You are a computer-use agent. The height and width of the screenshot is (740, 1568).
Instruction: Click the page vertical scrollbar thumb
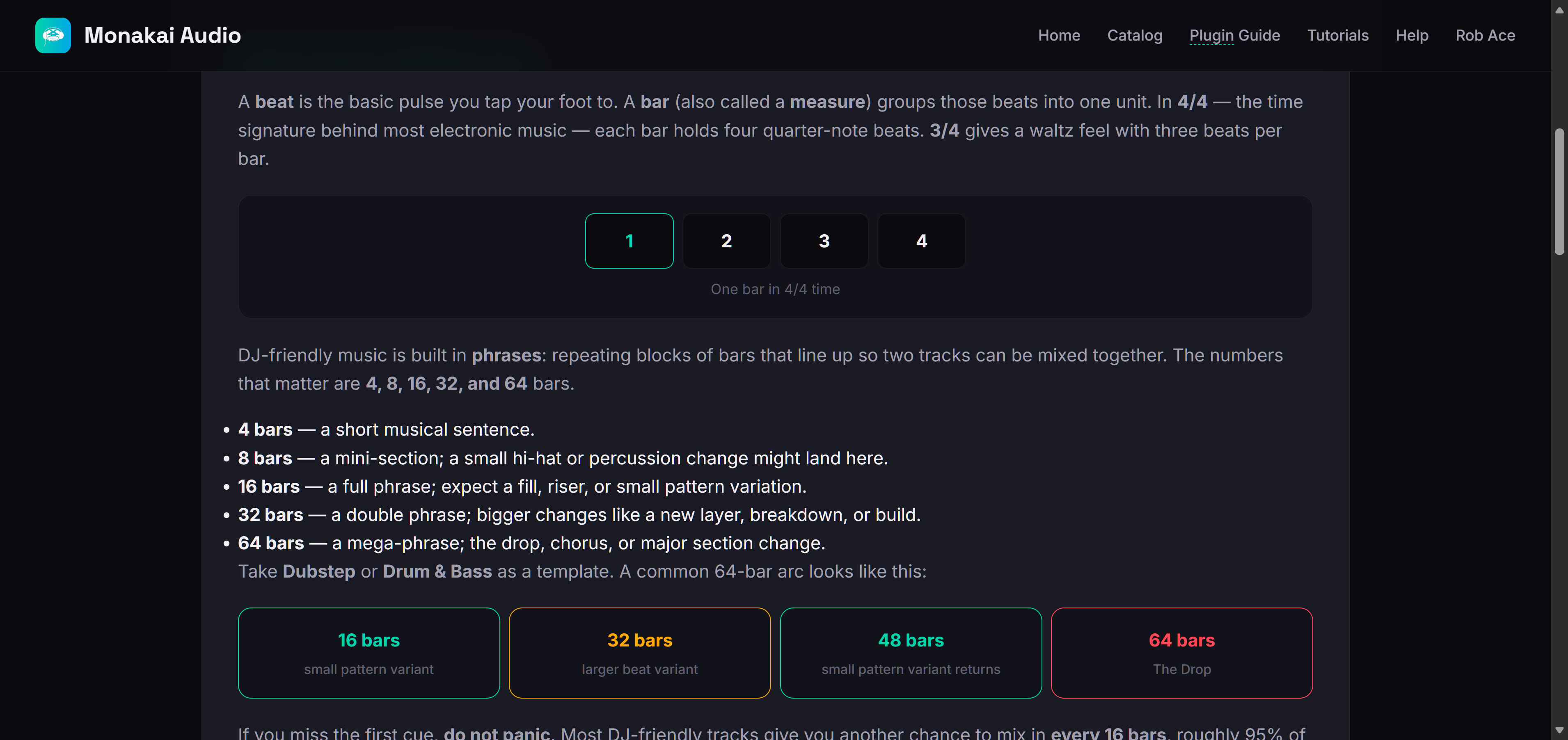point(1559,192)
